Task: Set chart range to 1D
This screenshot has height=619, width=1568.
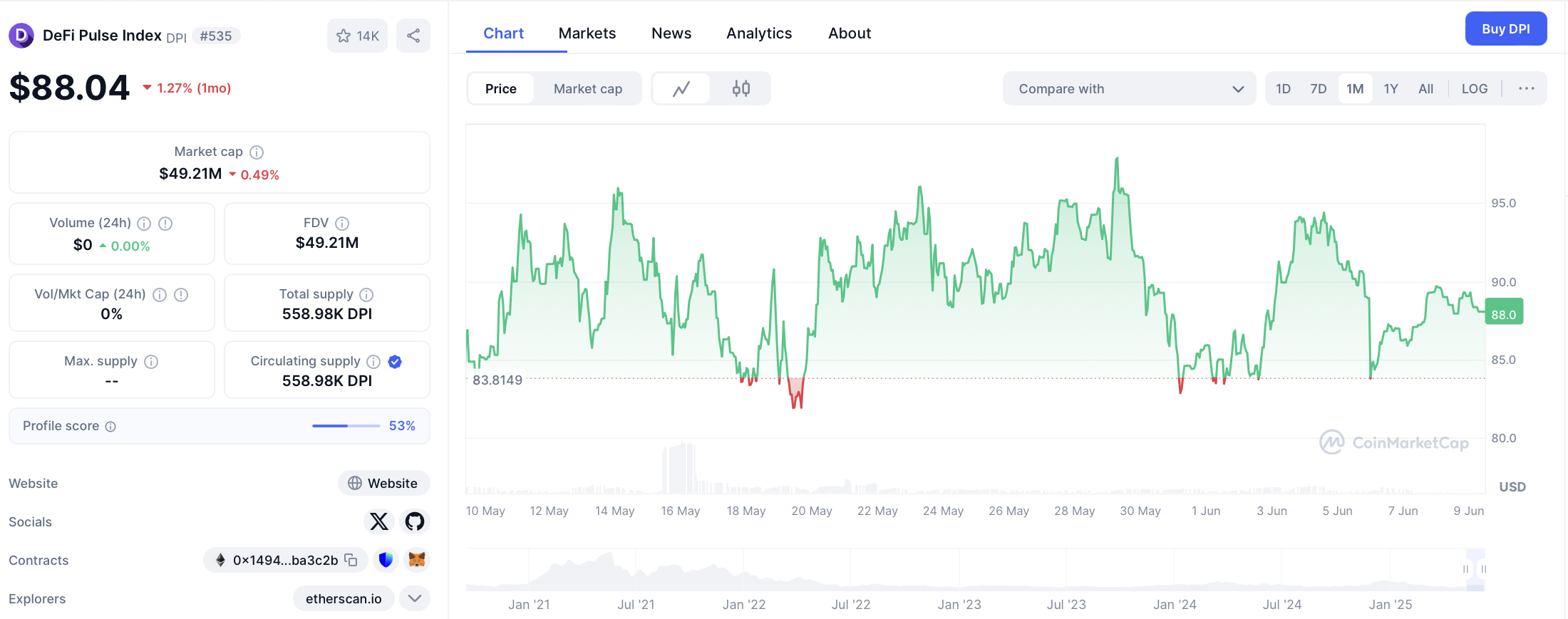Action: tap(1283, 88)
